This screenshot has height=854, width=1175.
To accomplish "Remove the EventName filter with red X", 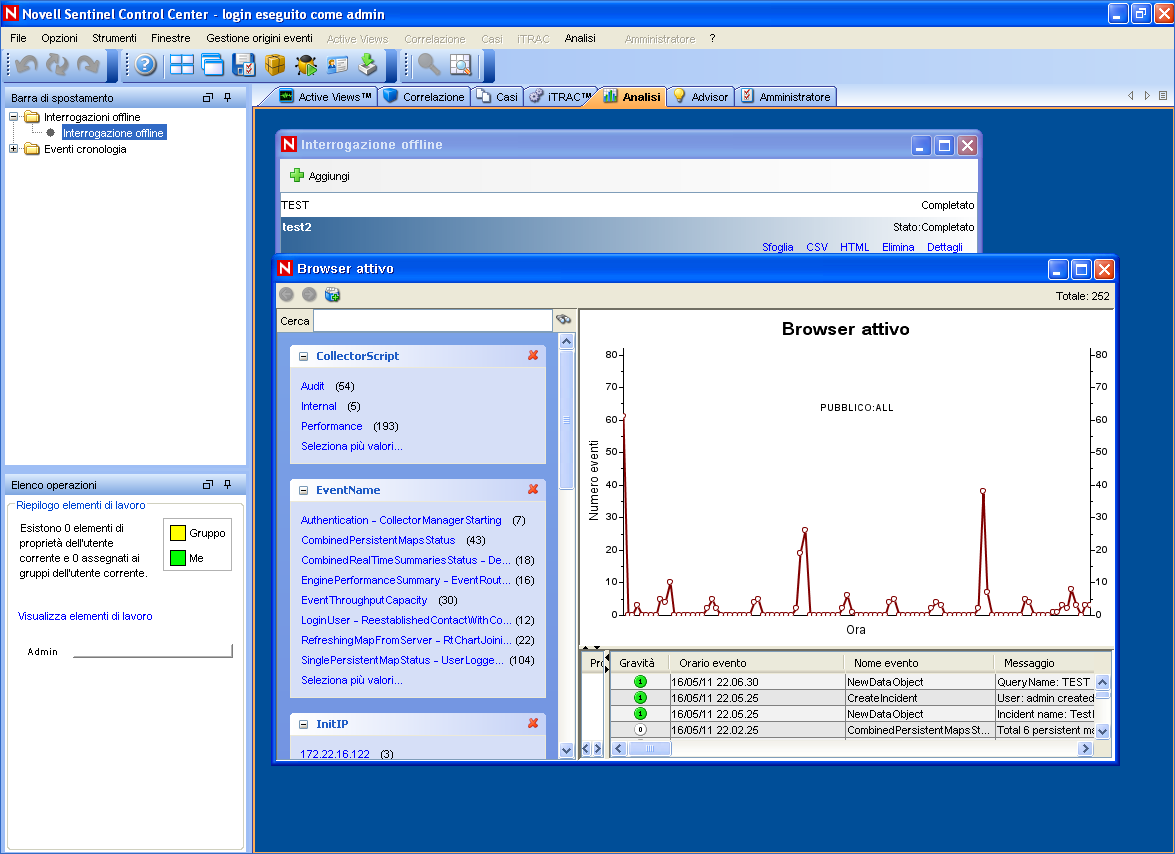I will (x=533, y=489).
